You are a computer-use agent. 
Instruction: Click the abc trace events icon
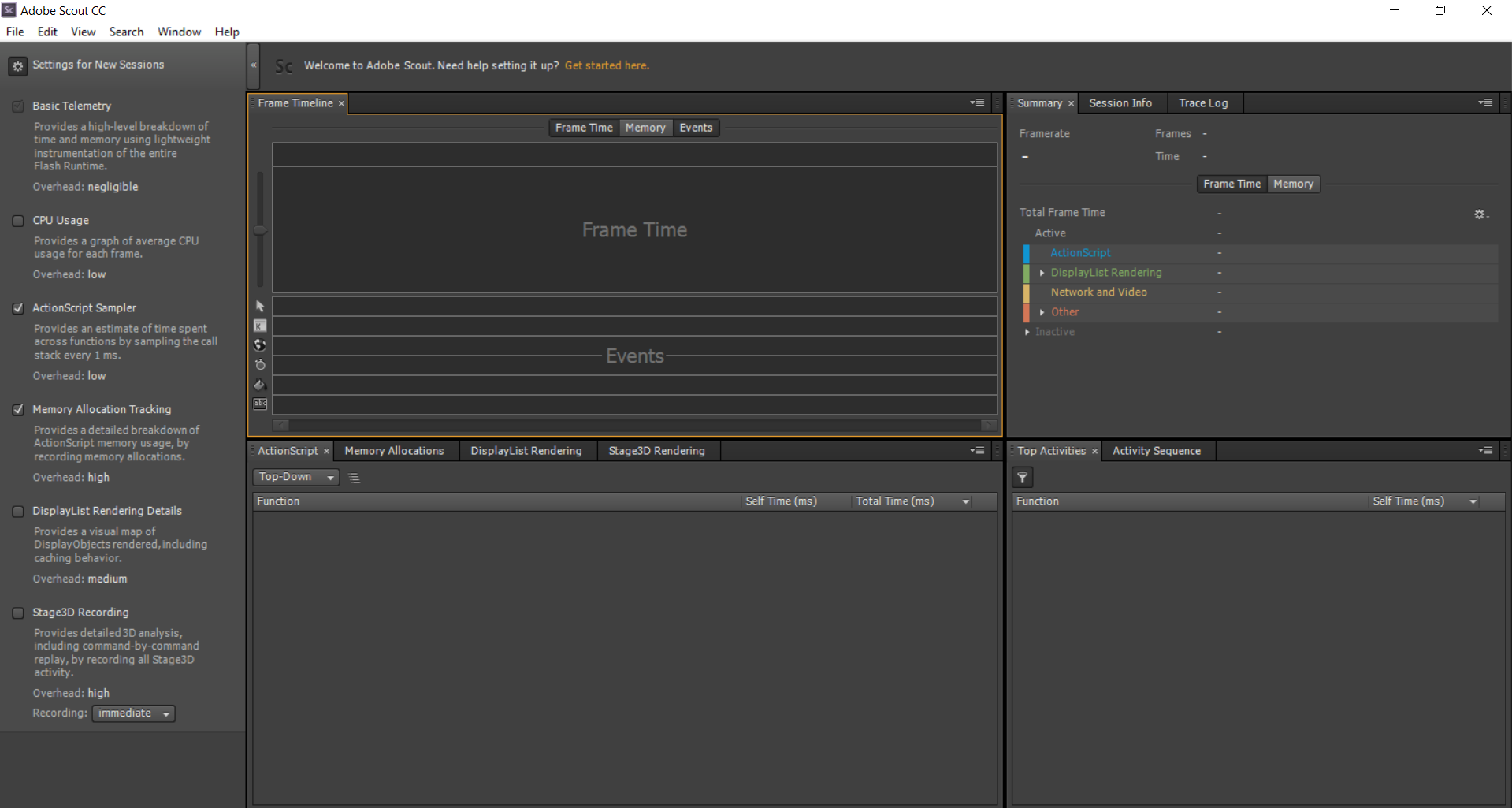(260, 404)
